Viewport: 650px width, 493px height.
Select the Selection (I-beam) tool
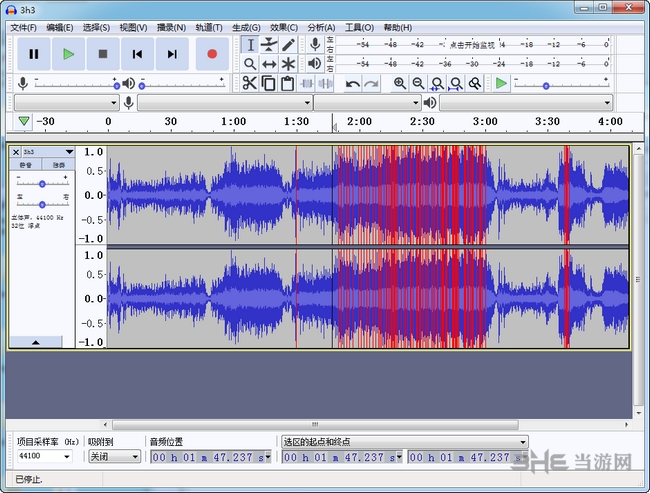pyautogui.click(x=250, y=45)
